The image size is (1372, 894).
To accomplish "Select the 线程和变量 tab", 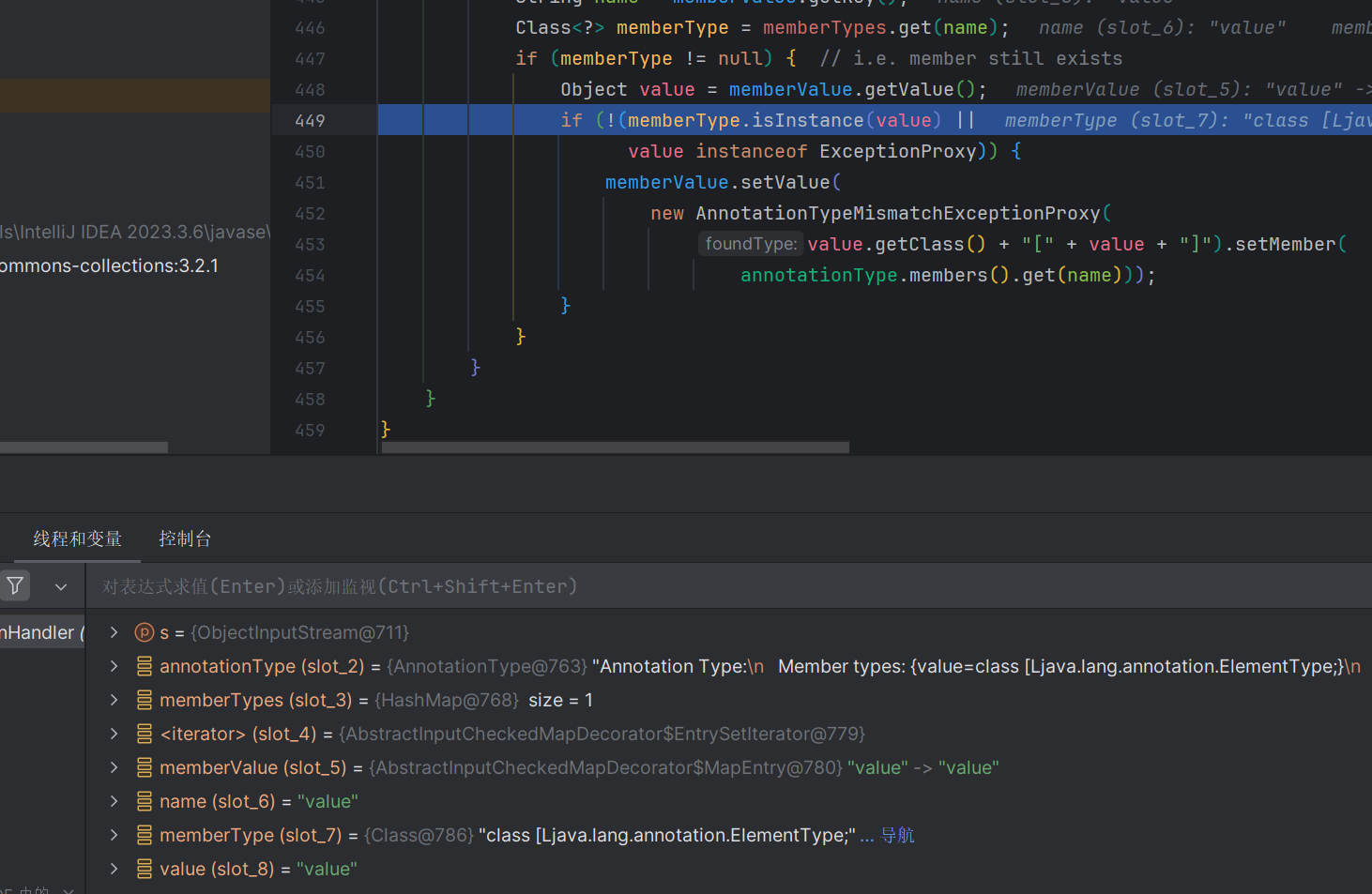I will click(78, 538).
